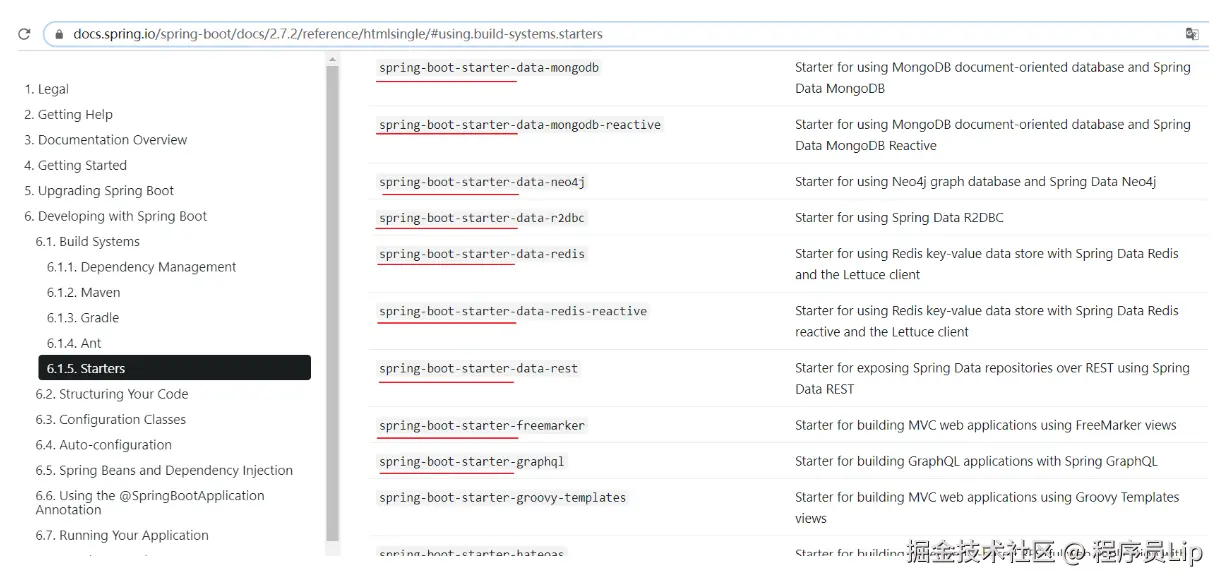The width and height of the screenshot is (1222, 585).
Task: Click spring-boot-starter-groovy-templates code text
Action: (x=503, y=497)
